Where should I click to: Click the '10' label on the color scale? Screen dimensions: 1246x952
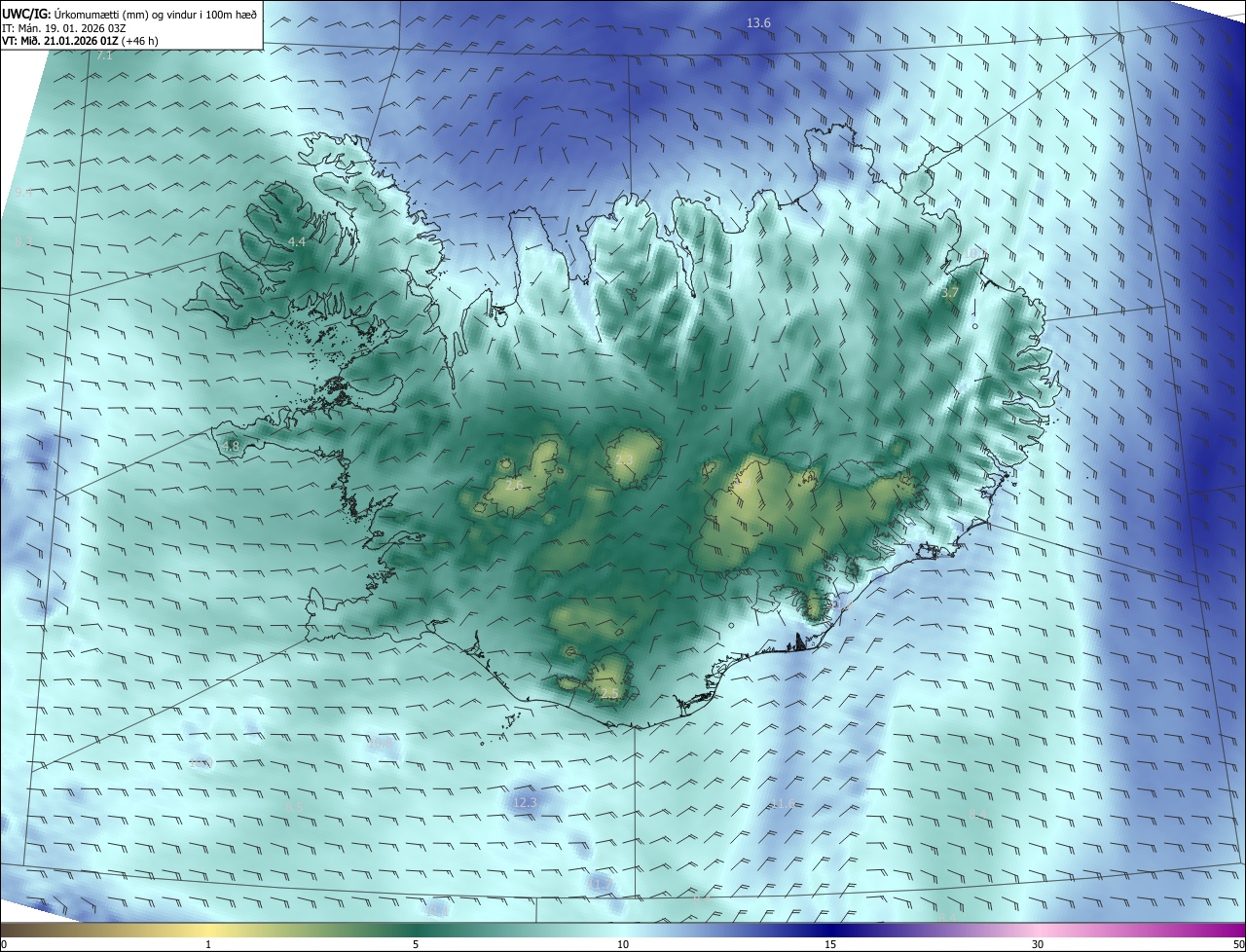[623, 944]
